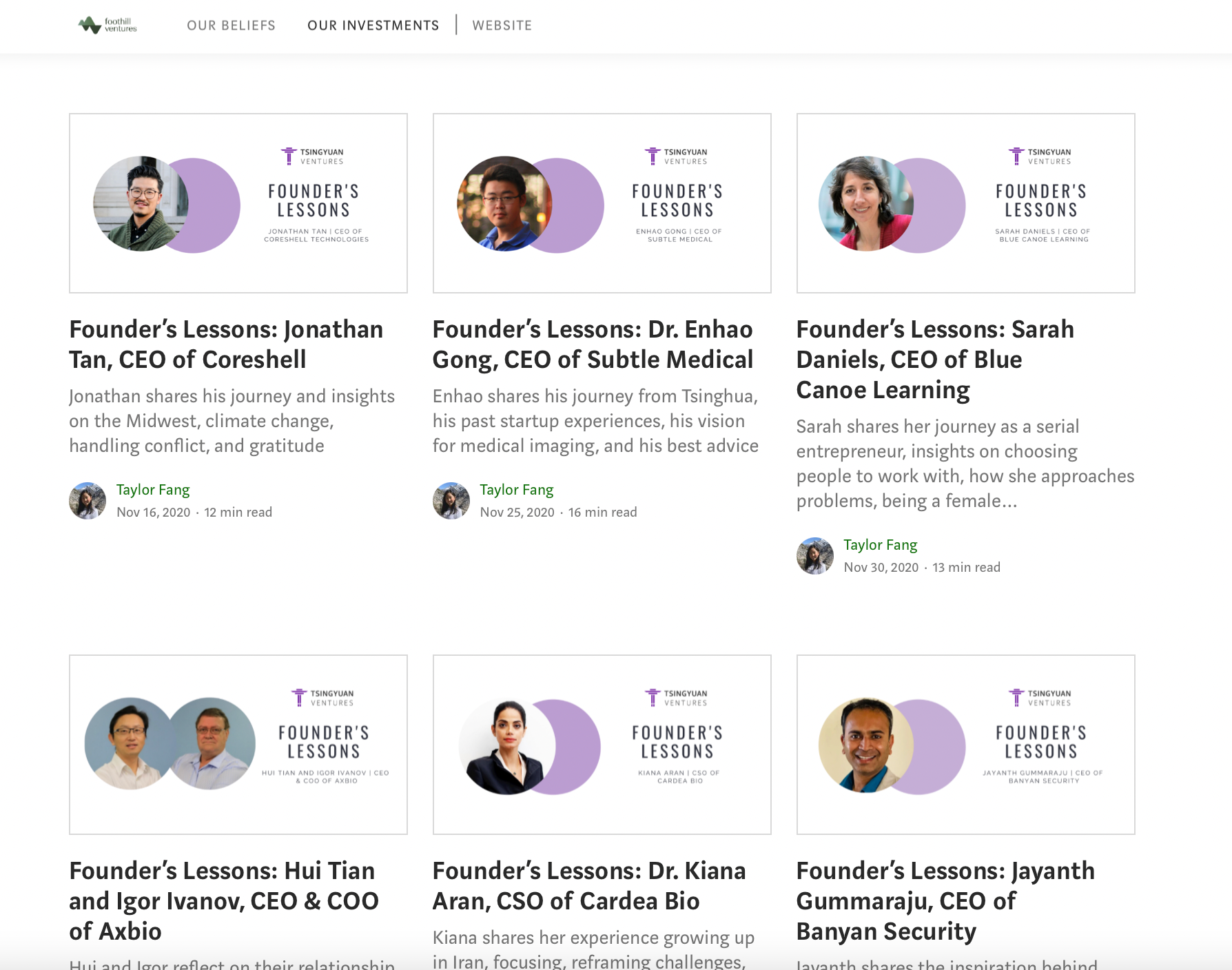Open the Dr. Kiana Aran, Cardea Bio title
This screenshot has height=970, width=1232.
pyautogui.click(x=589, y=886)
